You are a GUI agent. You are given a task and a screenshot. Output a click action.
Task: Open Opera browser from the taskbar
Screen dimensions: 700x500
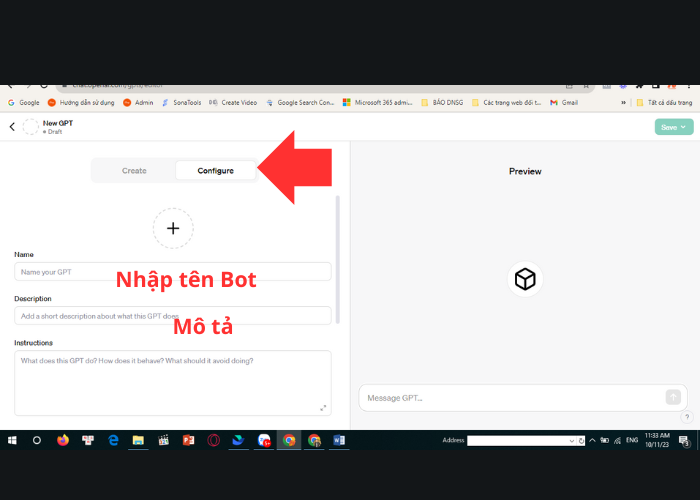[x=213, y=440]
